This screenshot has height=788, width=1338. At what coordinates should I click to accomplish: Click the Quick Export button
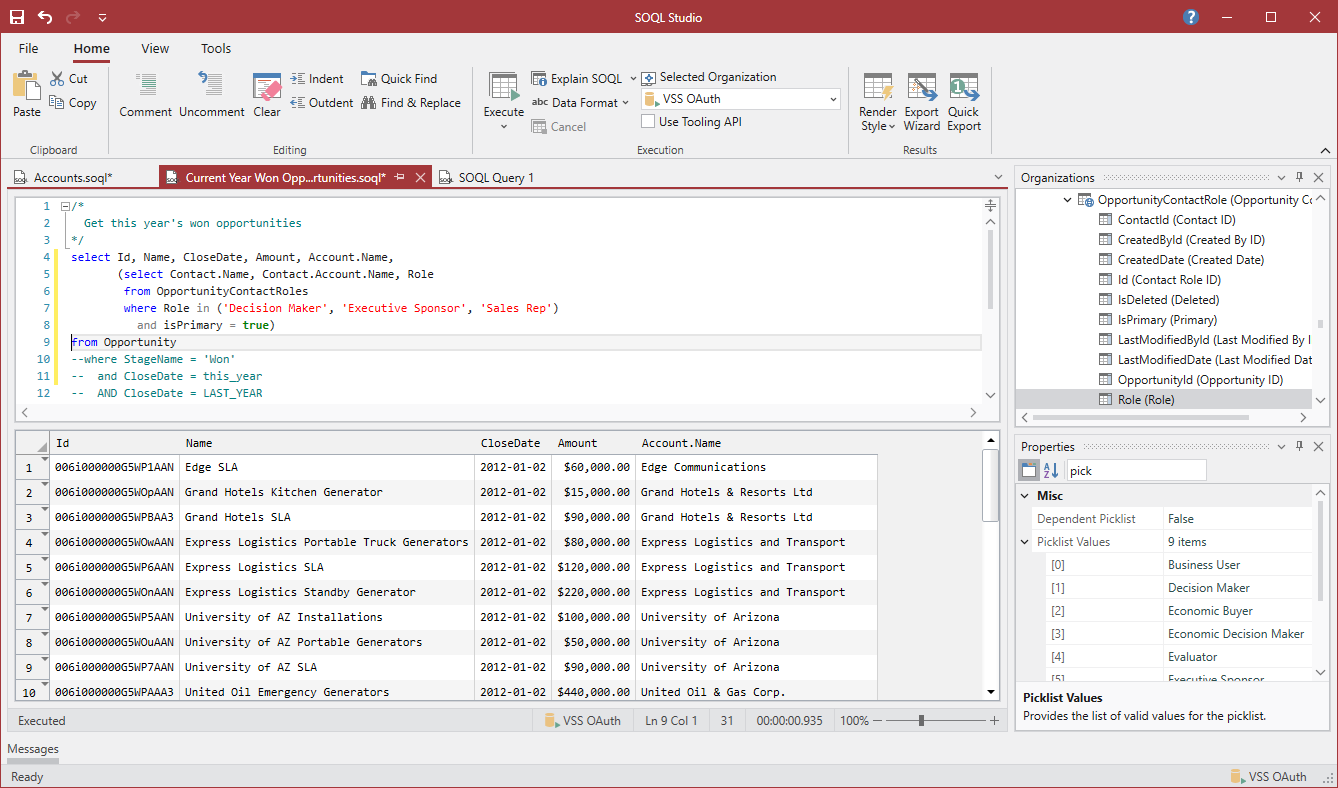coord(964,102)
